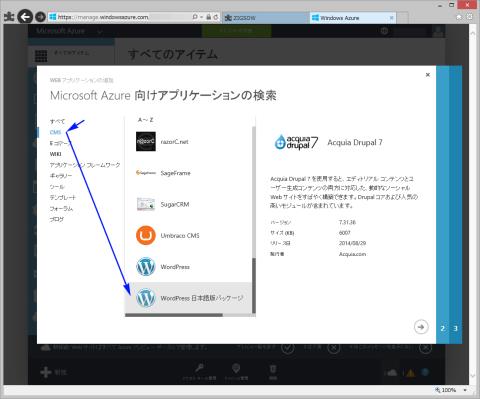The image size is (480, 399).
Task: Click the orange Umbraco CMS icon
Action: pos(146,235)
